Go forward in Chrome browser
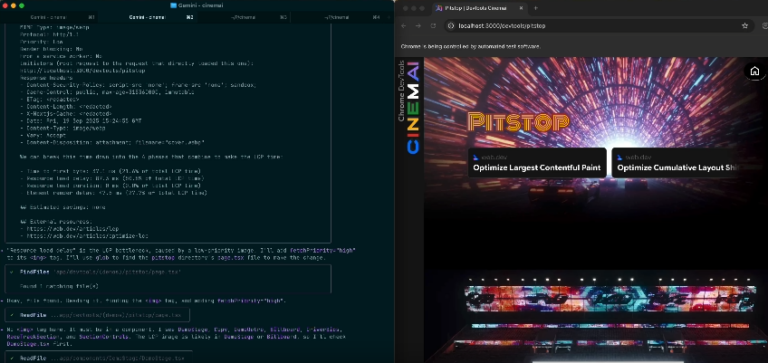The width and height of the screenshot is (768, 363). coord(418,25)
